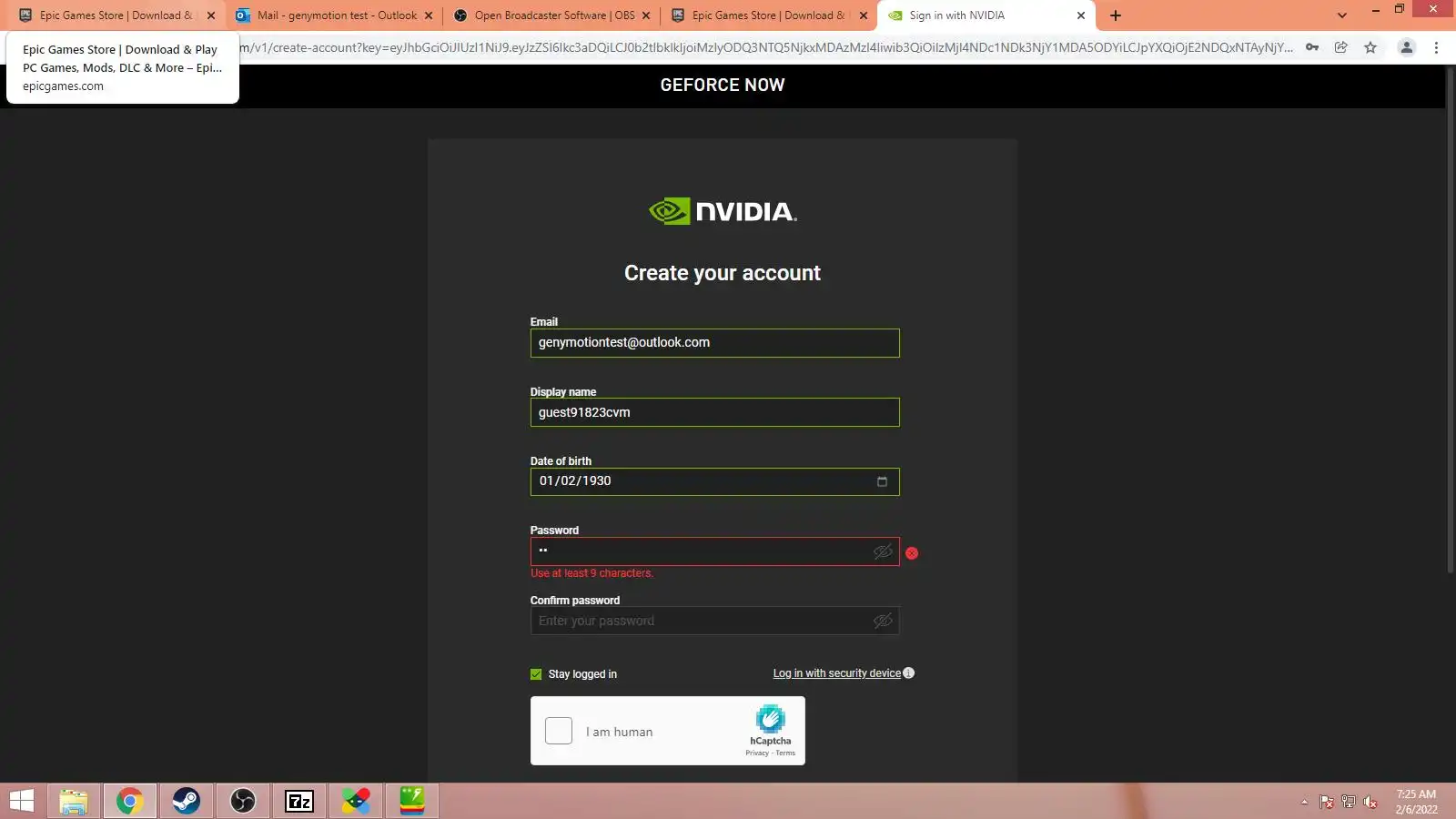Viewport: 1456px width, 819px height.
Task: Click the address bar URL
Action: 765,47
